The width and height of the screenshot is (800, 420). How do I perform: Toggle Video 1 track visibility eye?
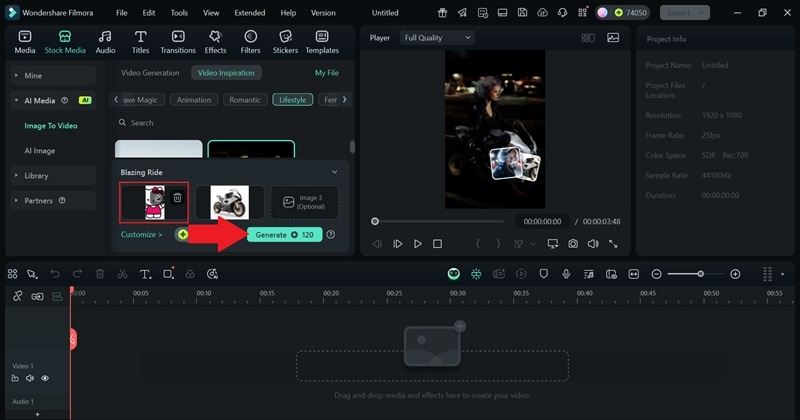pyautogui.click(x=45, y=378)
